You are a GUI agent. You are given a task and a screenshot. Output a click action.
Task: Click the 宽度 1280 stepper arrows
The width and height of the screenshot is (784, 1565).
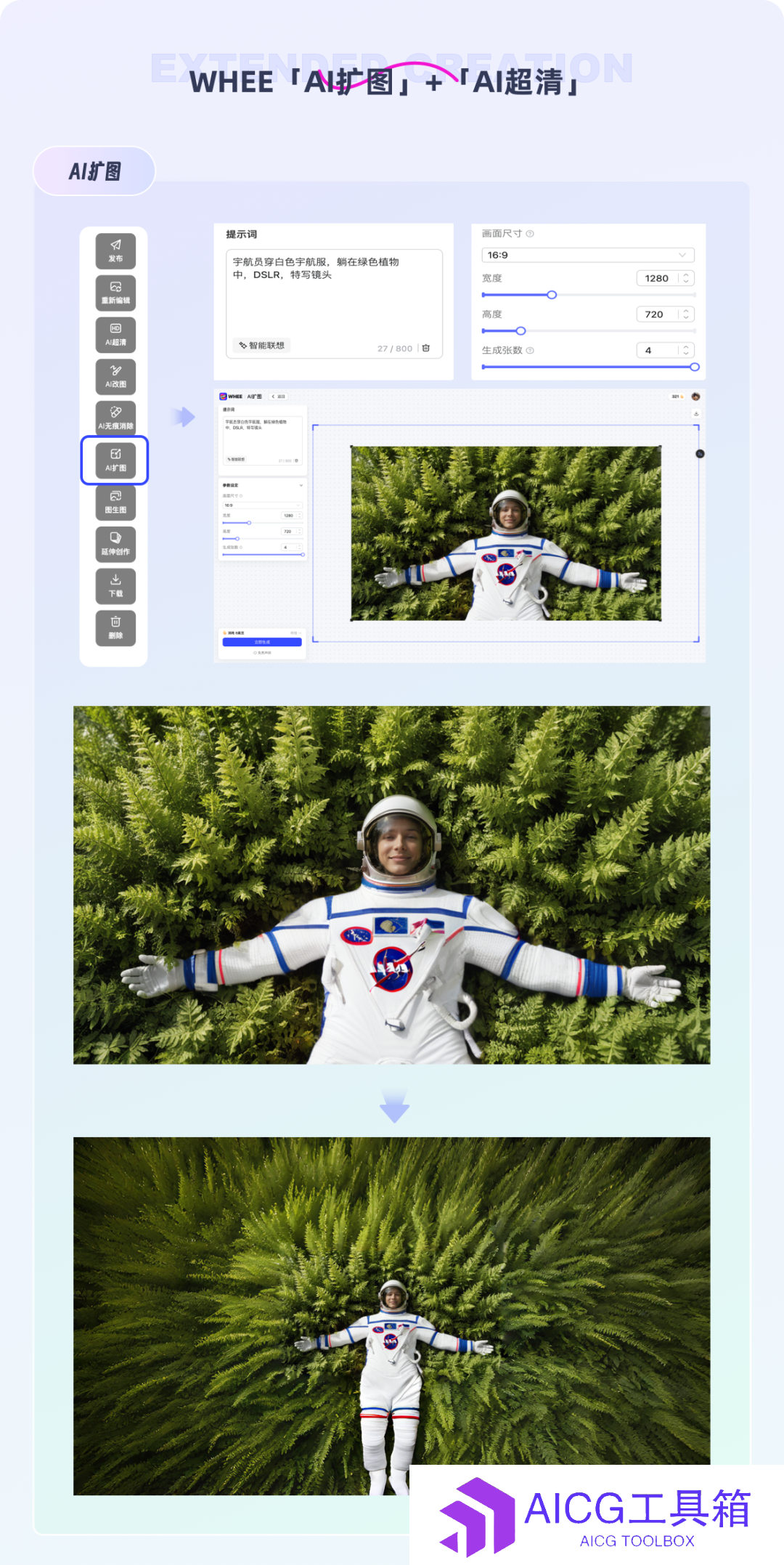tap(686, 278)
